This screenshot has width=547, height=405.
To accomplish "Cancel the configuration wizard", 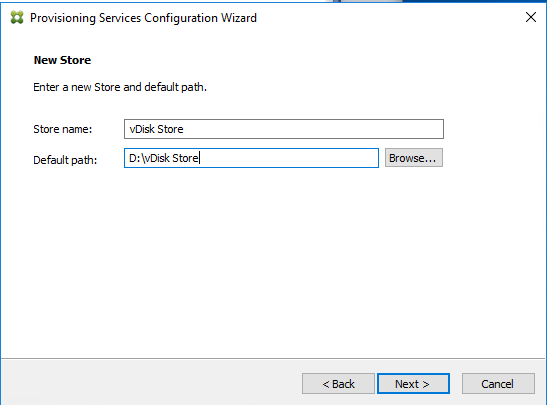I will 498,384.
